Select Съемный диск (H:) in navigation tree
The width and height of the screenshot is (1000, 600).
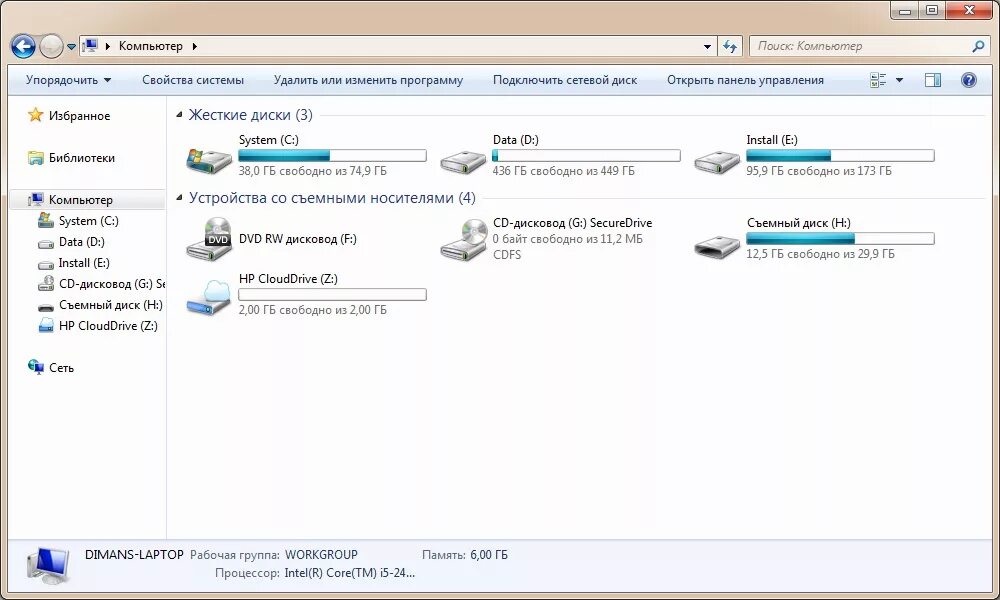click(x=110, y=305)
